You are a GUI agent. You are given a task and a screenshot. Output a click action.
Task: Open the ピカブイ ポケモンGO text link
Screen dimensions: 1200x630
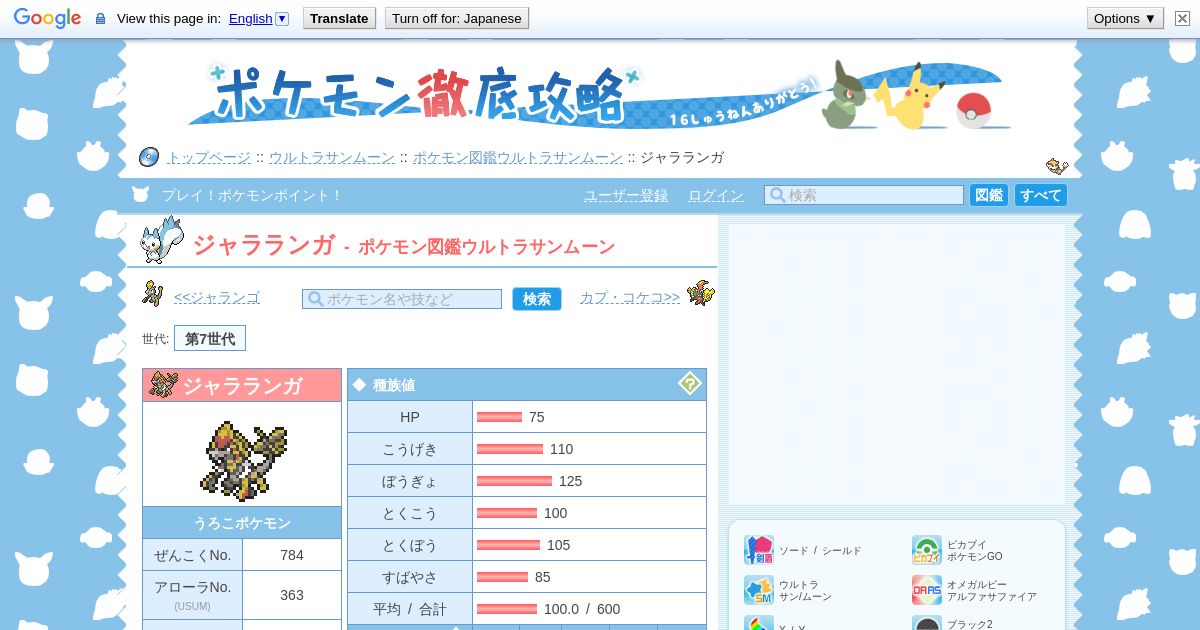point(974,550)
